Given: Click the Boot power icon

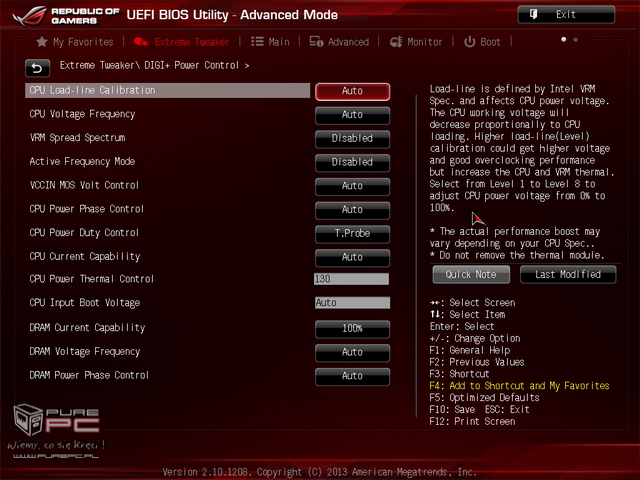Looking at the screenshot, I should pos(469,42).
